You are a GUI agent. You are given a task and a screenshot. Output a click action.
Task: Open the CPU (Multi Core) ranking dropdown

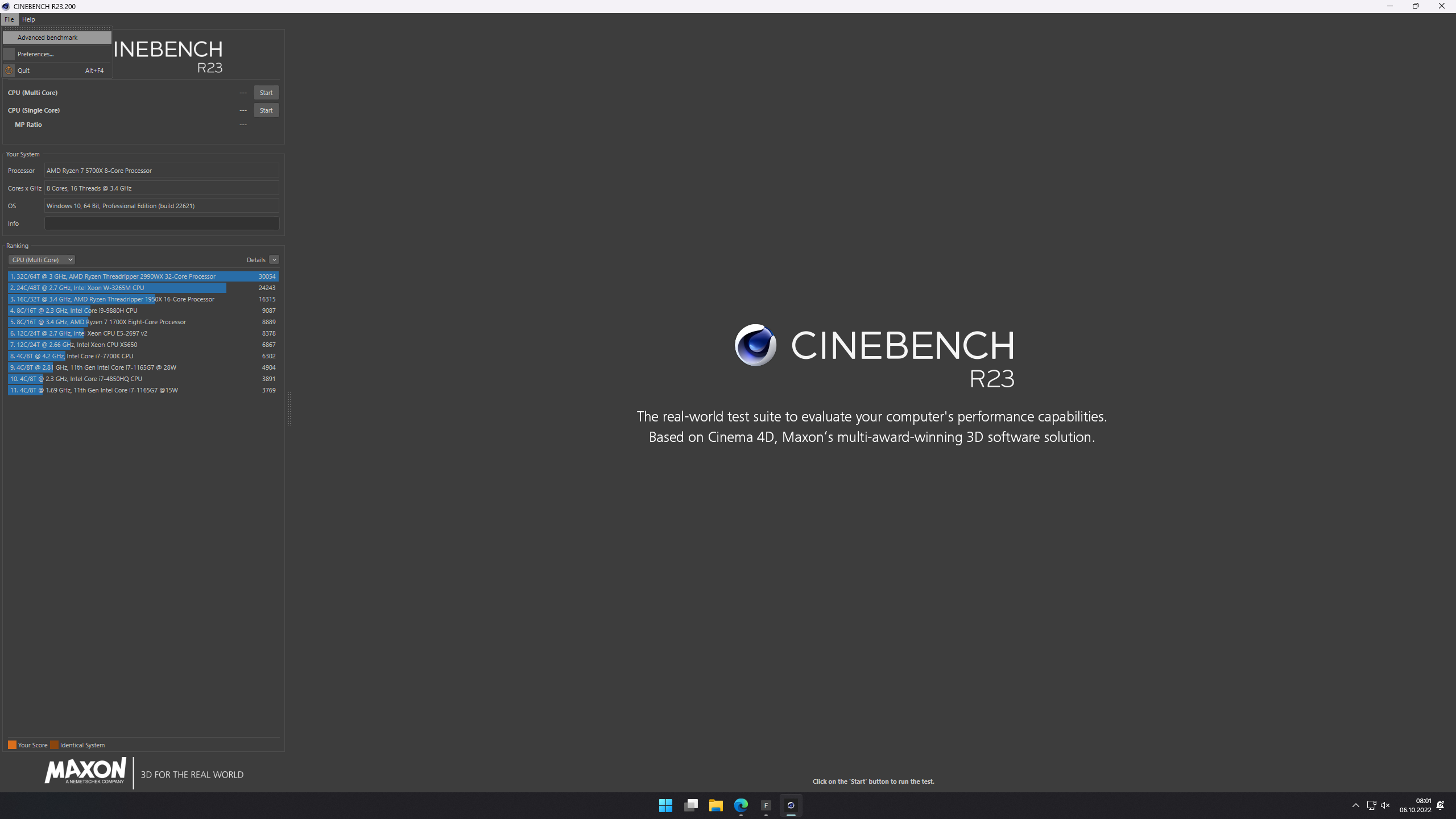[x=42, y=260]
